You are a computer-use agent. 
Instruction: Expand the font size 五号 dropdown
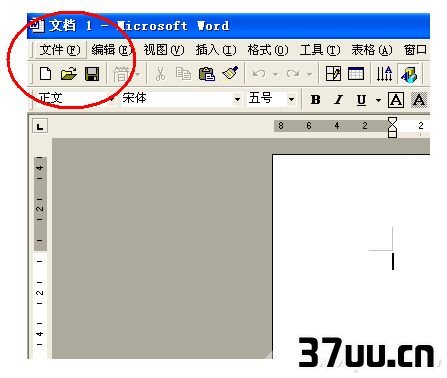click(291, 99)
